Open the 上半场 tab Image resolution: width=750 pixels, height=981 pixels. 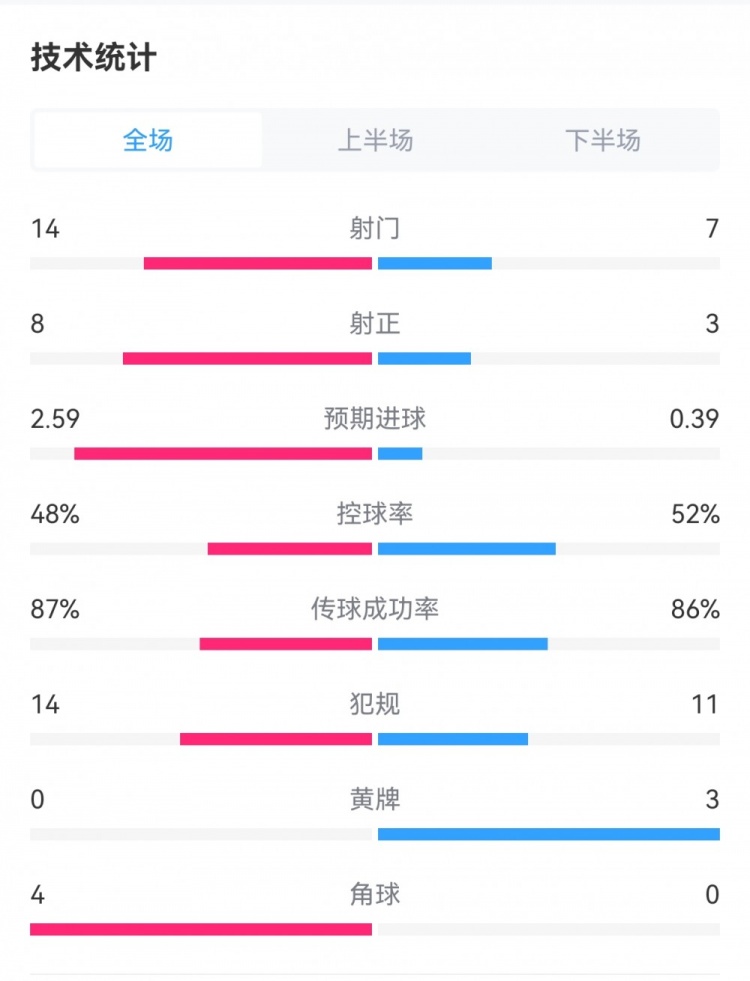pyautogui.click(x=375, y=140)
